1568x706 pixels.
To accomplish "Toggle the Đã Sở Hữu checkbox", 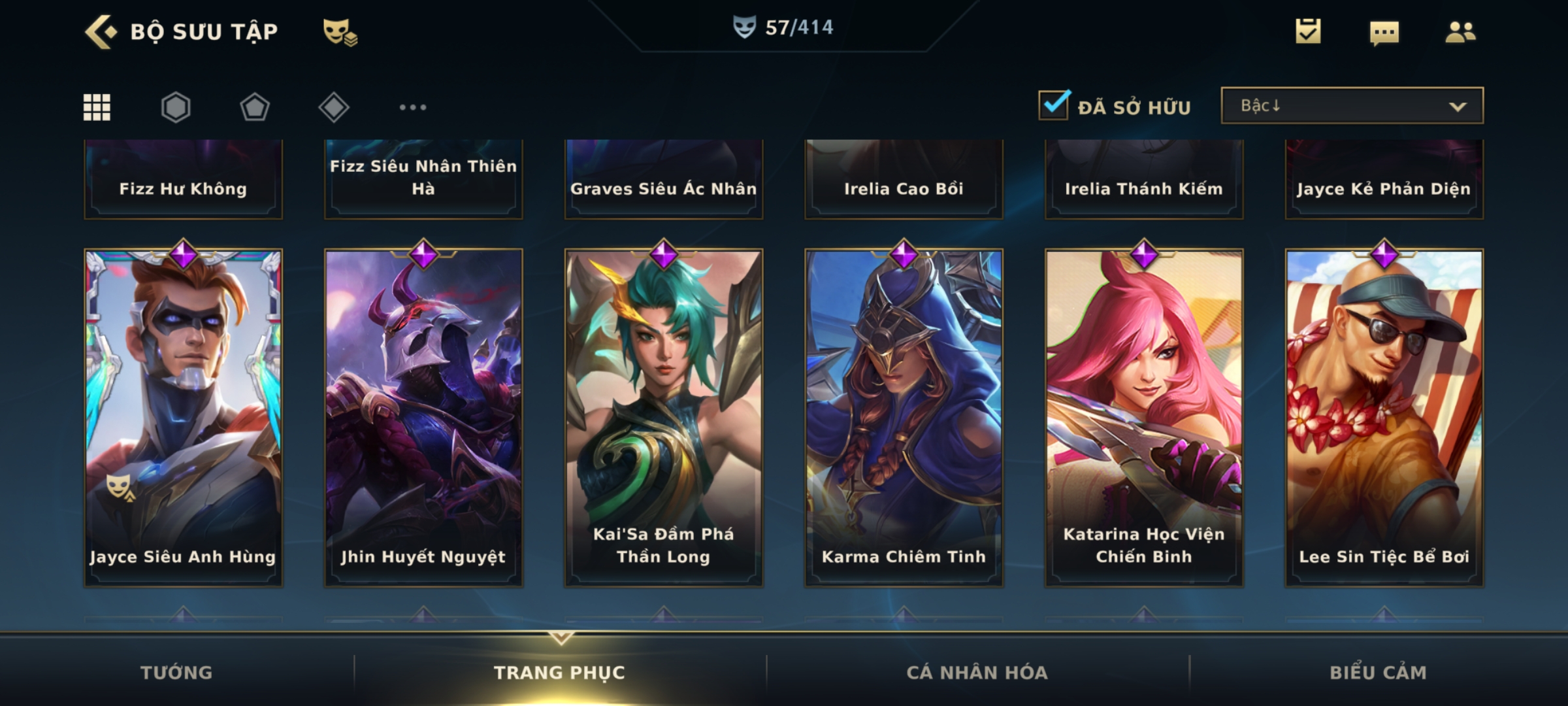I will pyautogui.click(x=1054, y=105).
